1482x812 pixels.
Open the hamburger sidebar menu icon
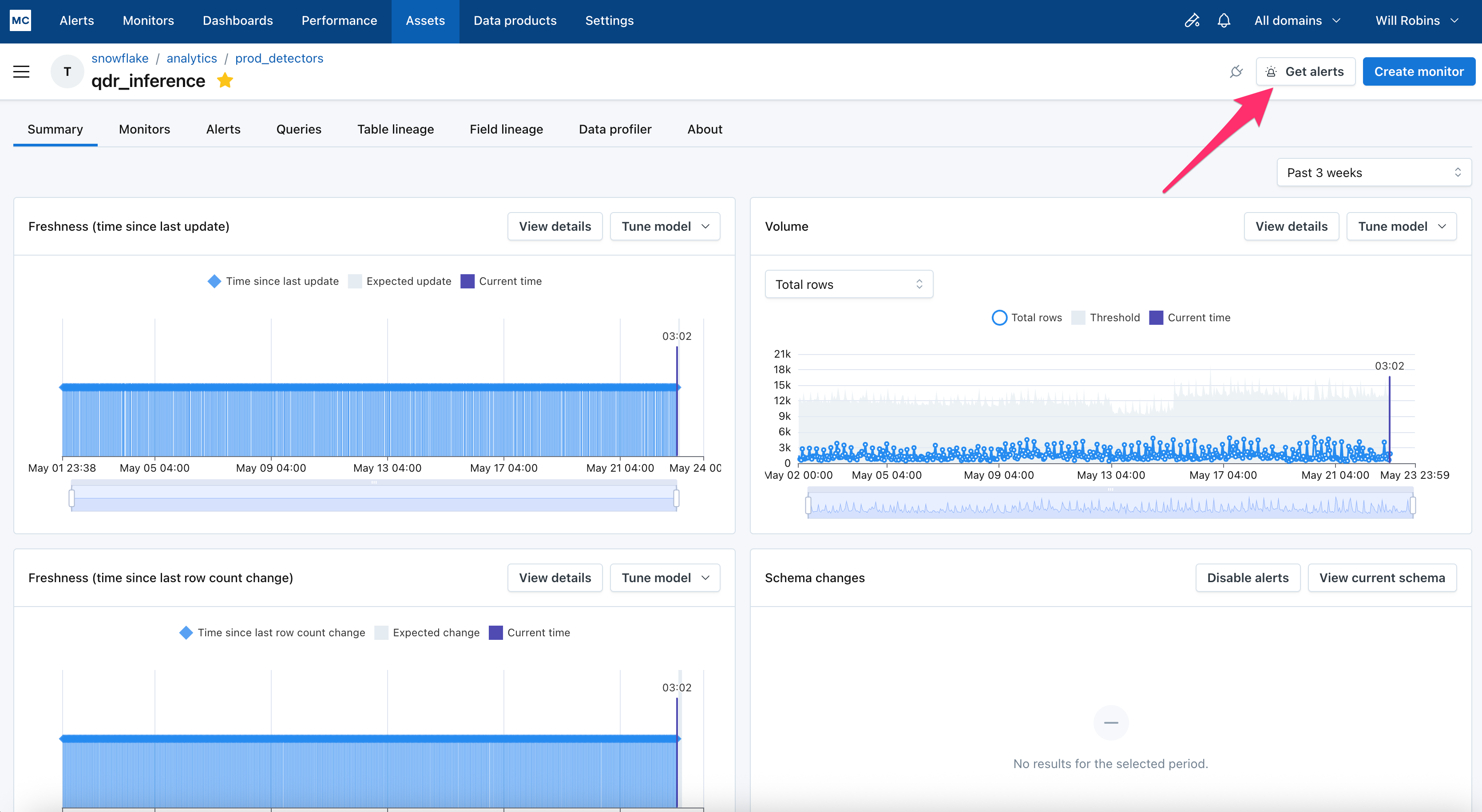(21, 72)
